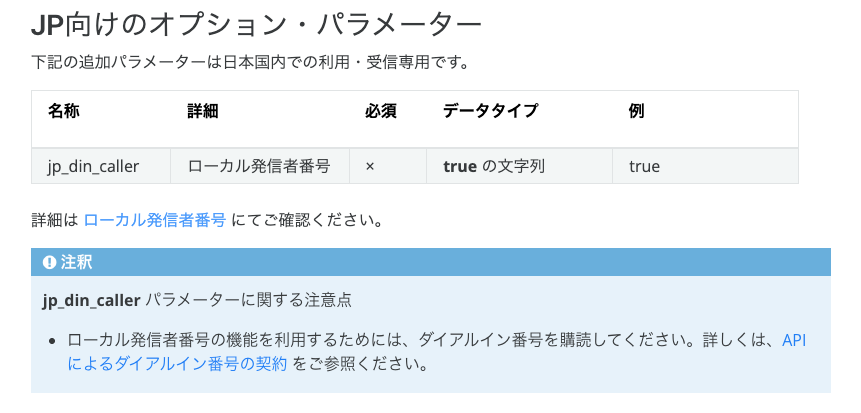The width and height of the screenshot is (861, 413).
Task: Click the bullet point in the note list
Action: (x=52, y=341)
